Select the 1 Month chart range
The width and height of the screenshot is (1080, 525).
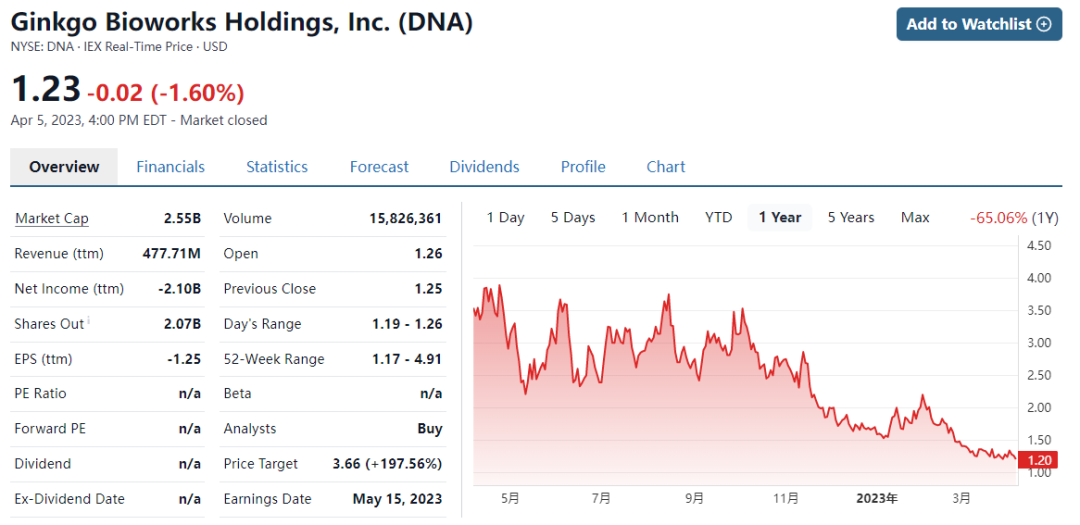[650, 218]
